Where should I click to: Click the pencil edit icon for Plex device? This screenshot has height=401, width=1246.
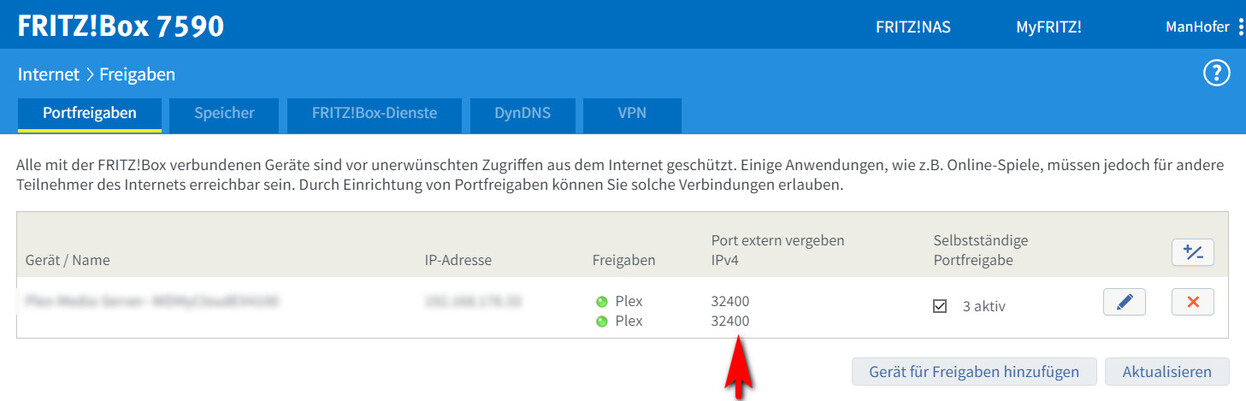[1124, 302]
